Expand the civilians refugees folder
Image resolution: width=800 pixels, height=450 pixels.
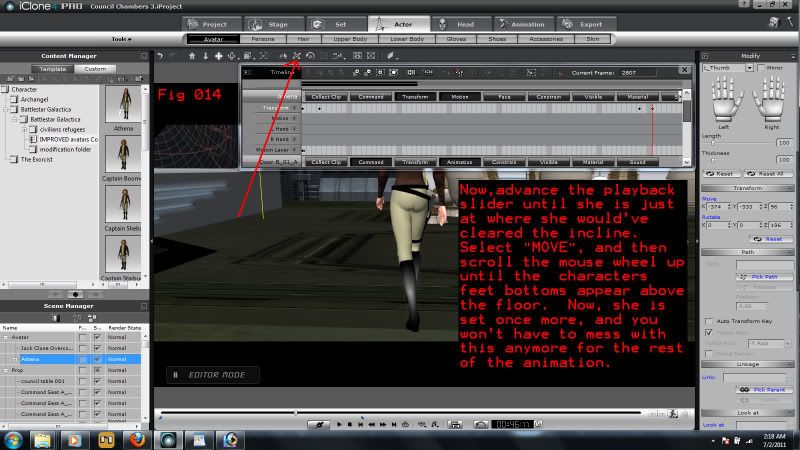(x=24, y=130)
